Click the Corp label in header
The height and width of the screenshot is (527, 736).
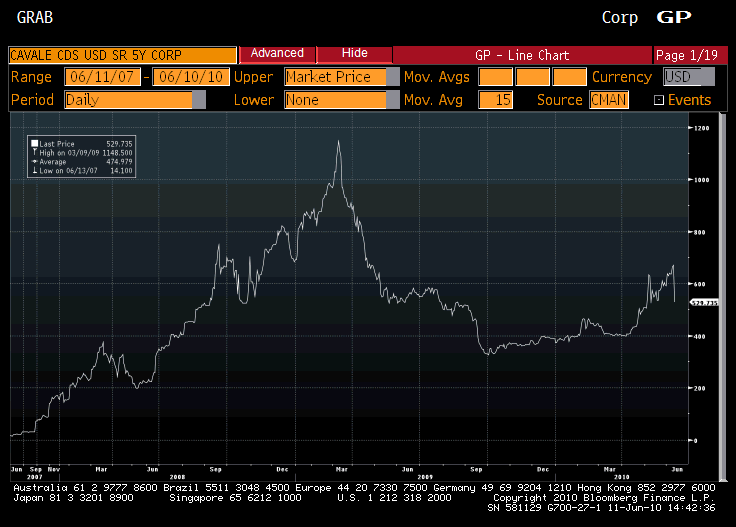[620, 18]
